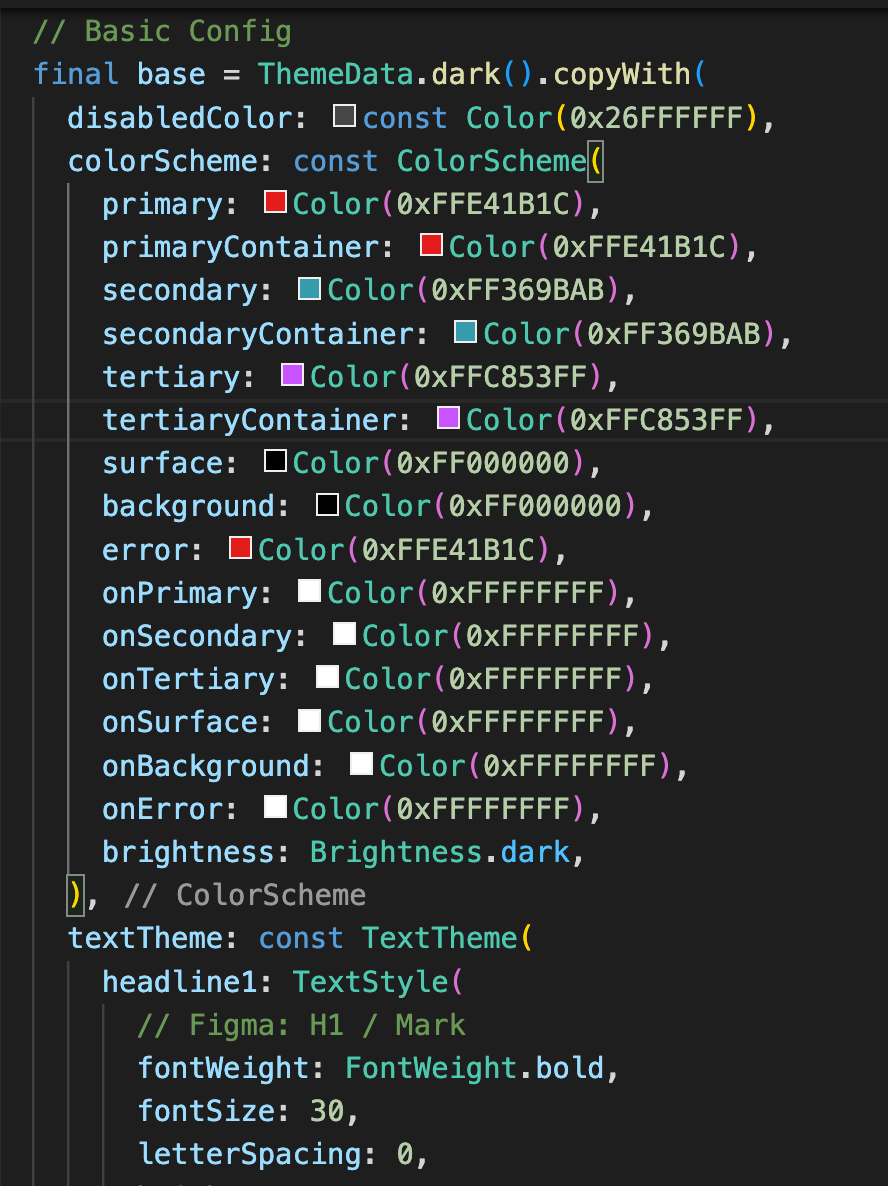This screenshot has height=1186, width=888.
Task: Click the Brightness.dark value
Action: tap(439, 852)
